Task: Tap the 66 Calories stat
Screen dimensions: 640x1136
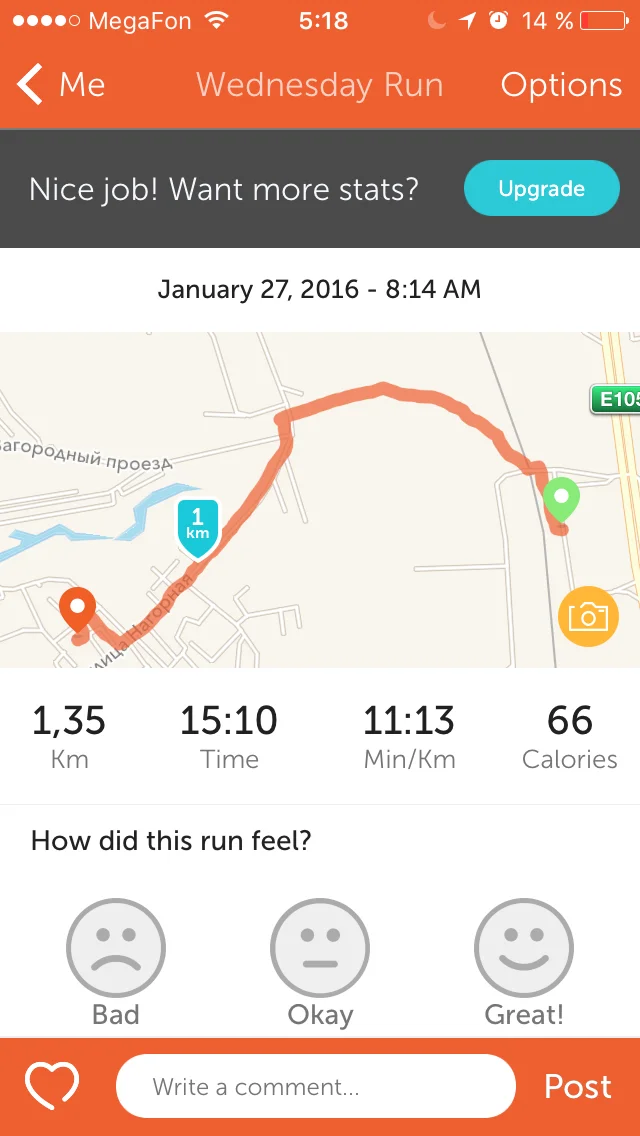Action: click(569, 736)
